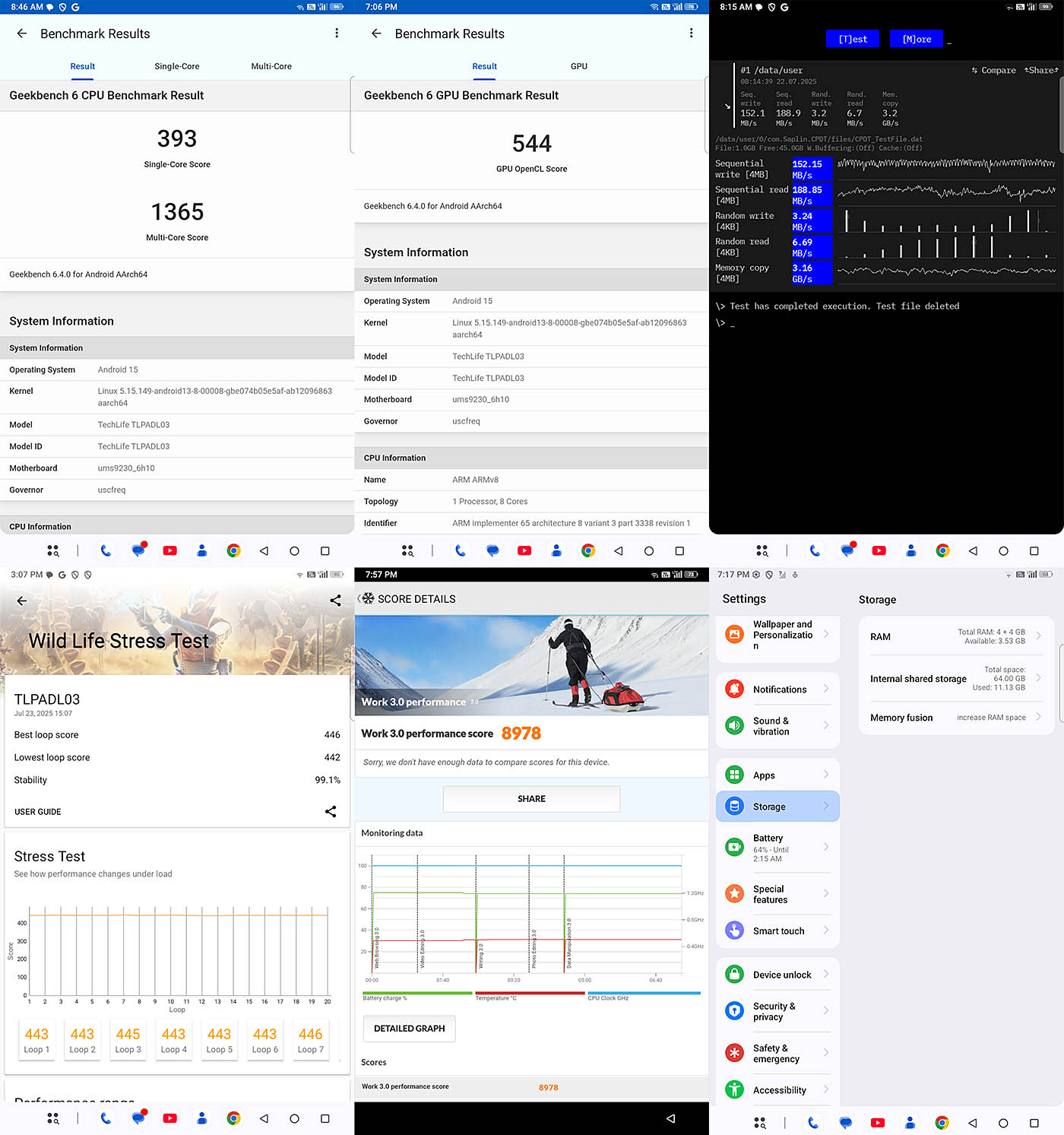Go back from Geekbench GPU Benchmark Results
The width and height of the screenshot is (1064, 1135).
[x=376, y=33]
